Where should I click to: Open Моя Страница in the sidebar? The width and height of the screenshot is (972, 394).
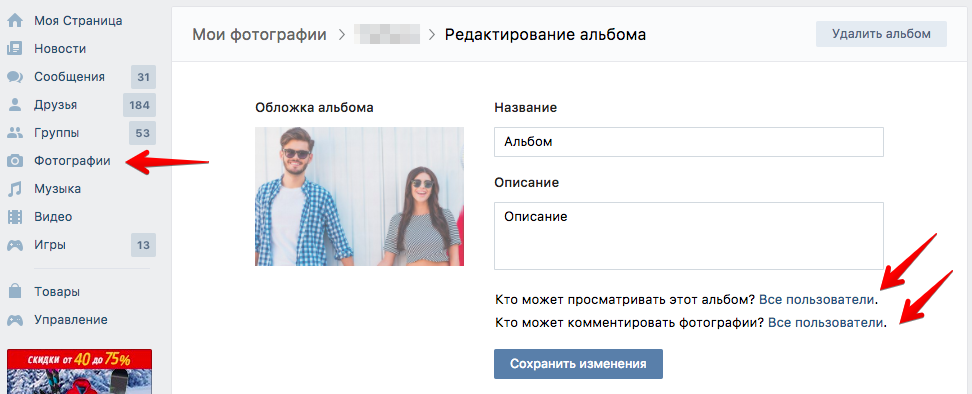78,20
